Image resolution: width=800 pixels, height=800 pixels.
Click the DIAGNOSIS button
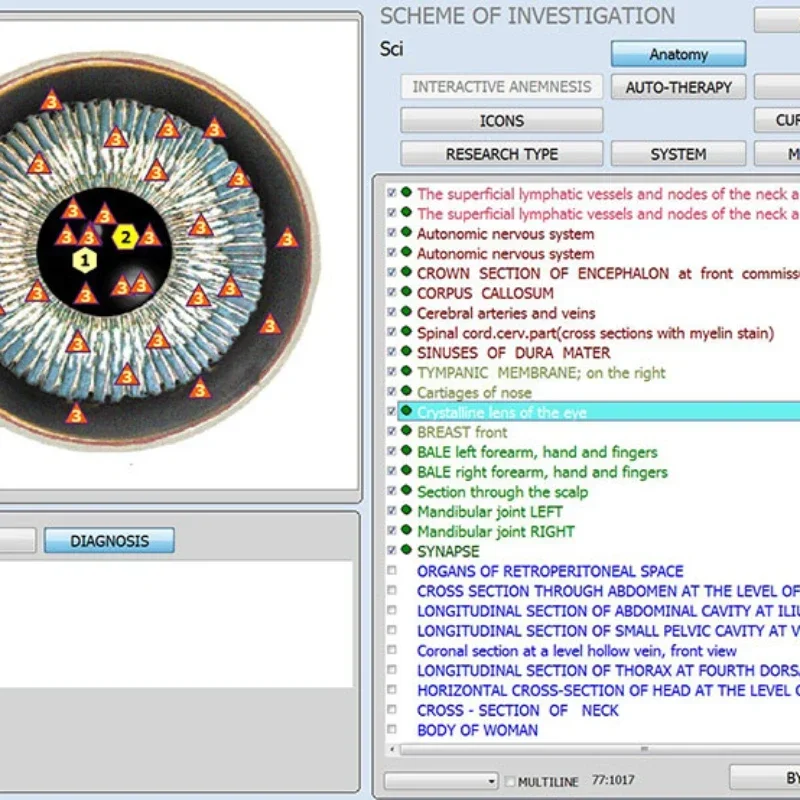[x=109, y=540]
